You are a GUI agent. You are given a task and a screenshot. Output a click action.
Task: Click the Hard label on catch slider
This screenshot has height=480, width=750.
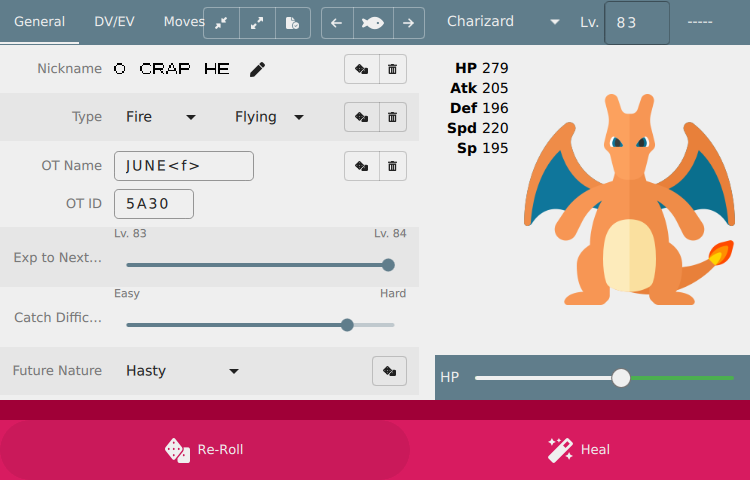393,294
